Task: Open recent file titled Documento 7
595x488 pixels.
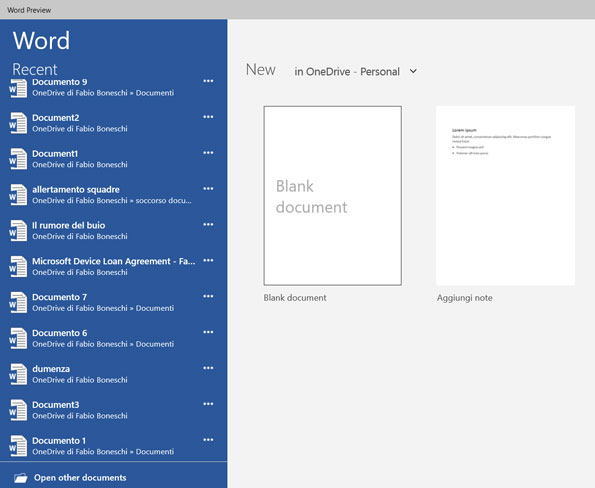Action: [x=60, y=297]
